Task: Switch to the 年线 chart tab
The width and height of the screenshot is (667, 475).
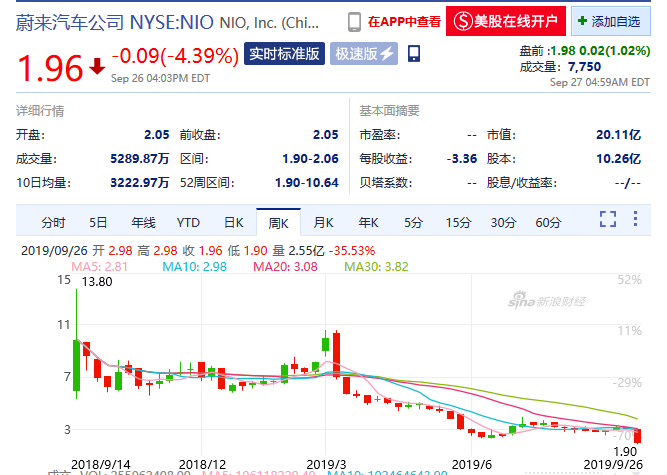Action: tap(143, 222)
